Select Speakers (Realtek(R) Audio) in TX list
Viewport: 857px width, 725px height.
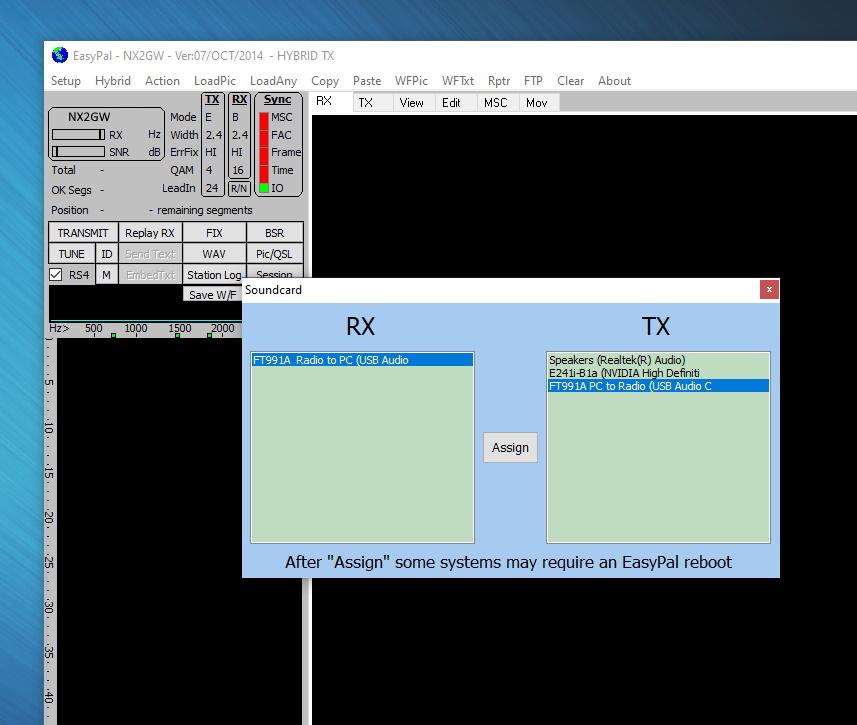617,360
